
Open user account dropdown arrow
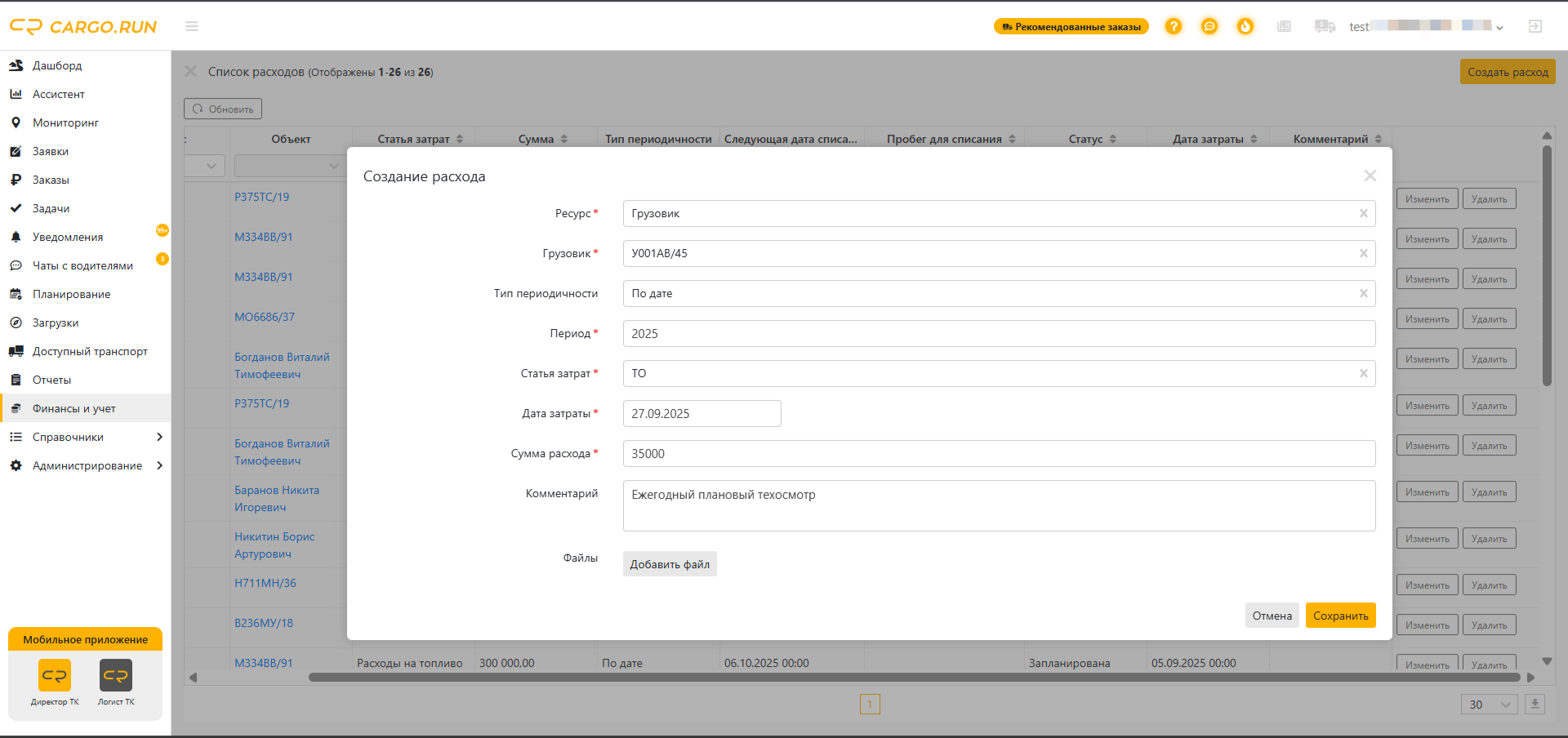pyautogui.click(x=1499, y=28)
